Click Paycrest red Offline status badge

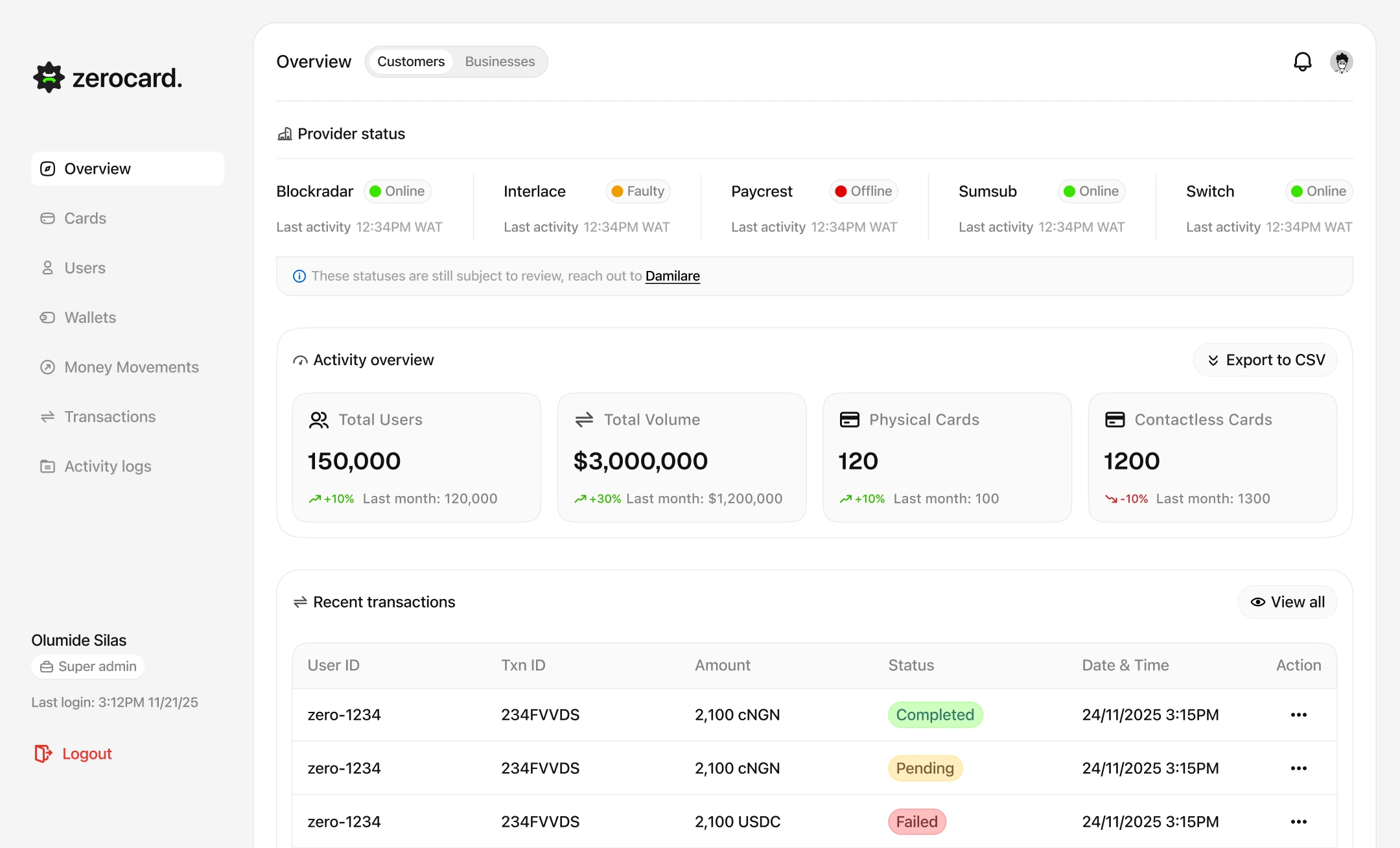(863, 191)
